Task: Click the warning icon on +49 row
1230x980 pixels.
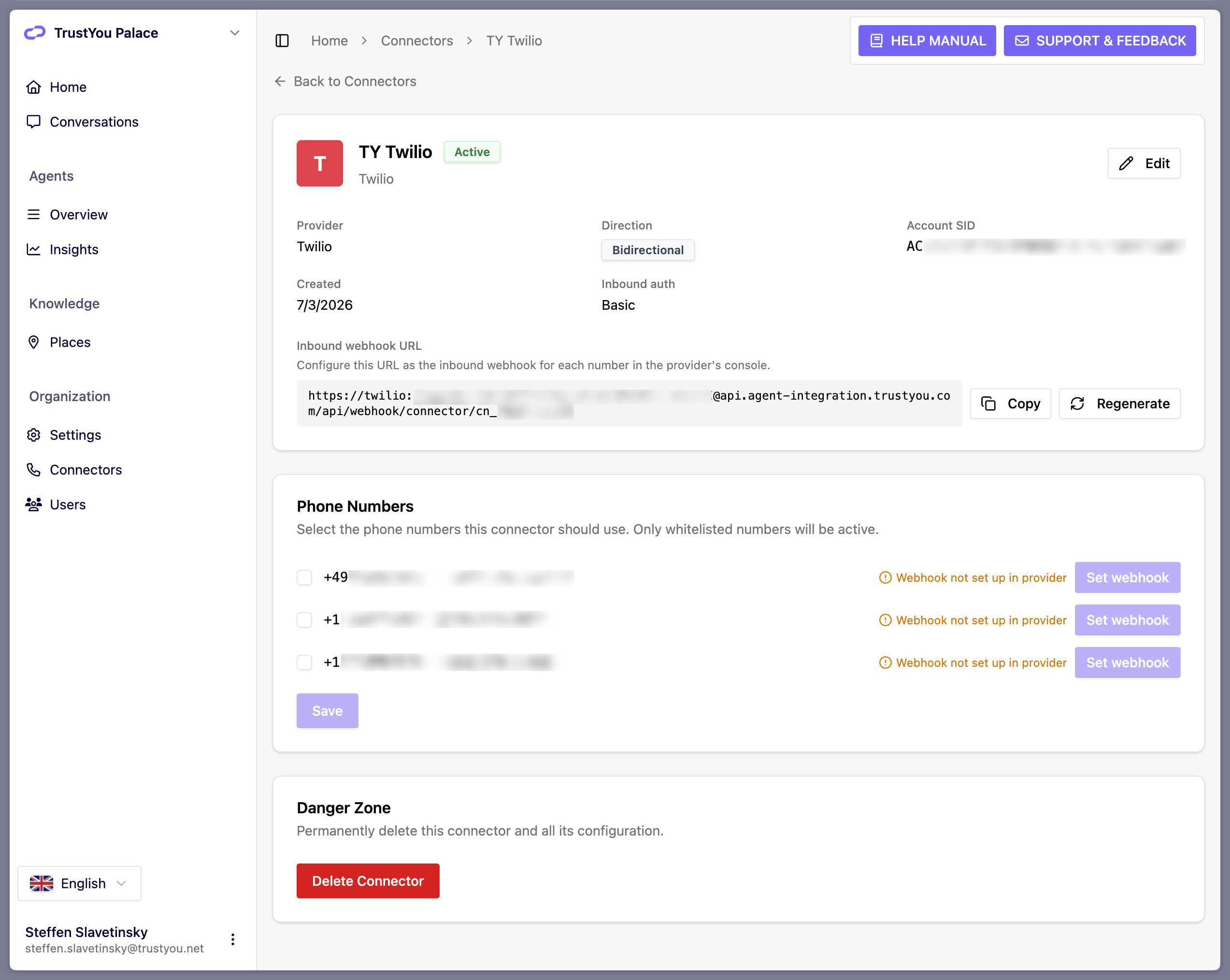Action: tap(885, 577)
